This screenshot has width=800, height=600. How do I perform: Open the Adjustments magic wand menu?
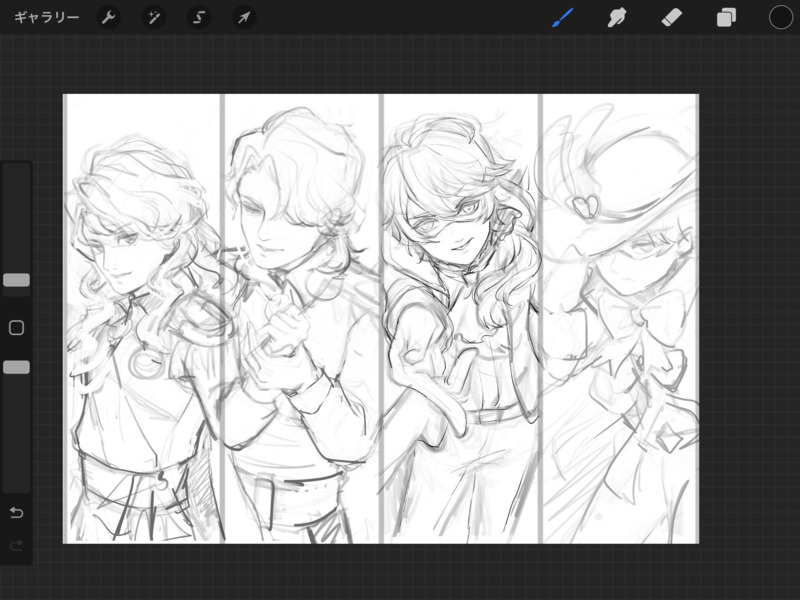tap(153, 18)
